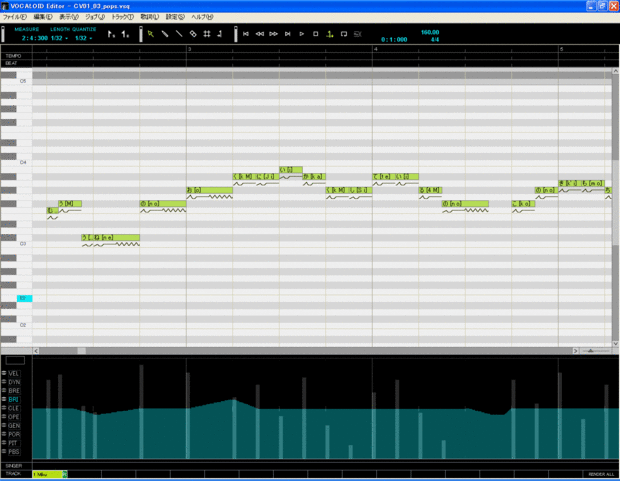This screenshot has height=481, width=620.
Task: Click the fast-forward button
Action: (x=274, y=34)
